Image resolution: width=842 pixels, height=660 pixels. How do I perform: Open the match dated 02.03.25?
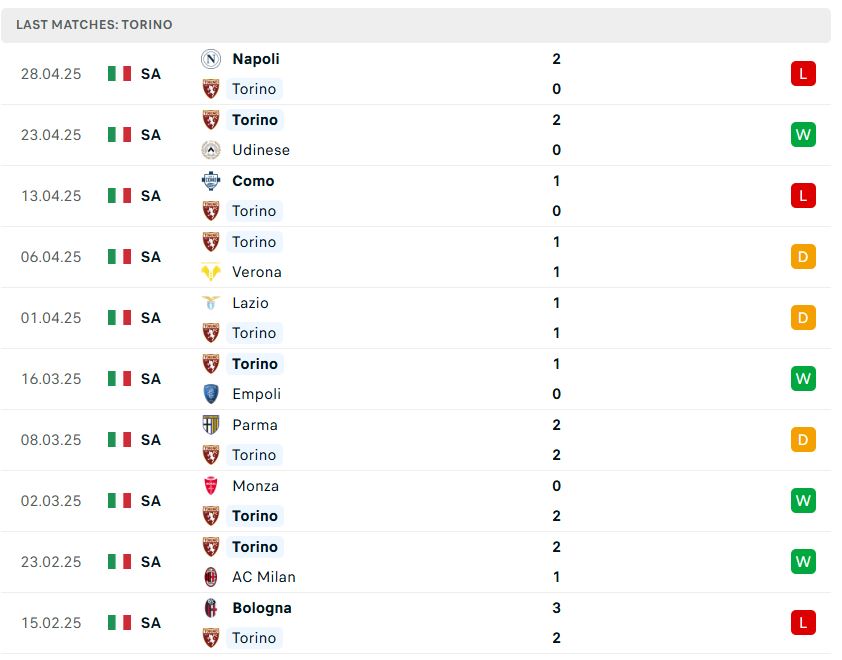click(416, 501)
